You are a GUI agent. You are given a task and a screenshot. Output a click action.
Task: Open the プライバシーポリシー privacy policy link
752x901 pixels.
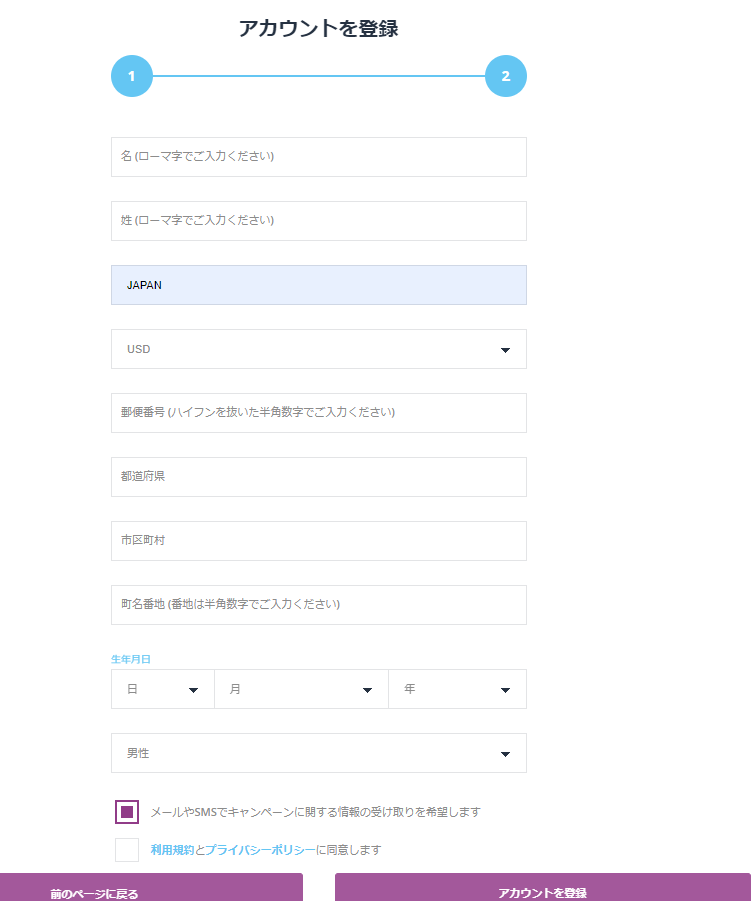coord(260,850)
